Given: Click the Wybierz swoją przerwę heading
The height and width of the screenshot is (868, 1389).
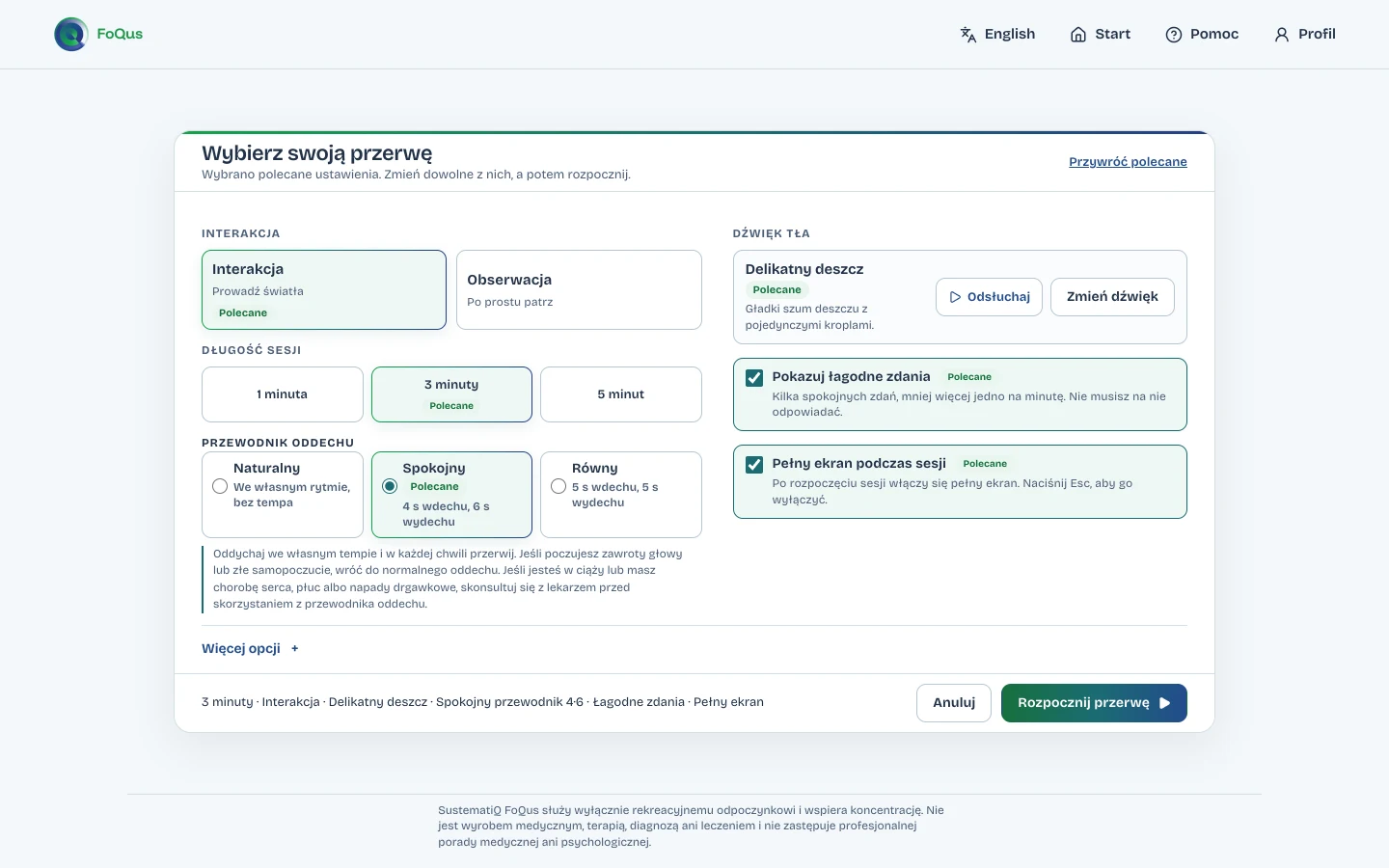Looking at the screenshot, I should click(317, 153).
